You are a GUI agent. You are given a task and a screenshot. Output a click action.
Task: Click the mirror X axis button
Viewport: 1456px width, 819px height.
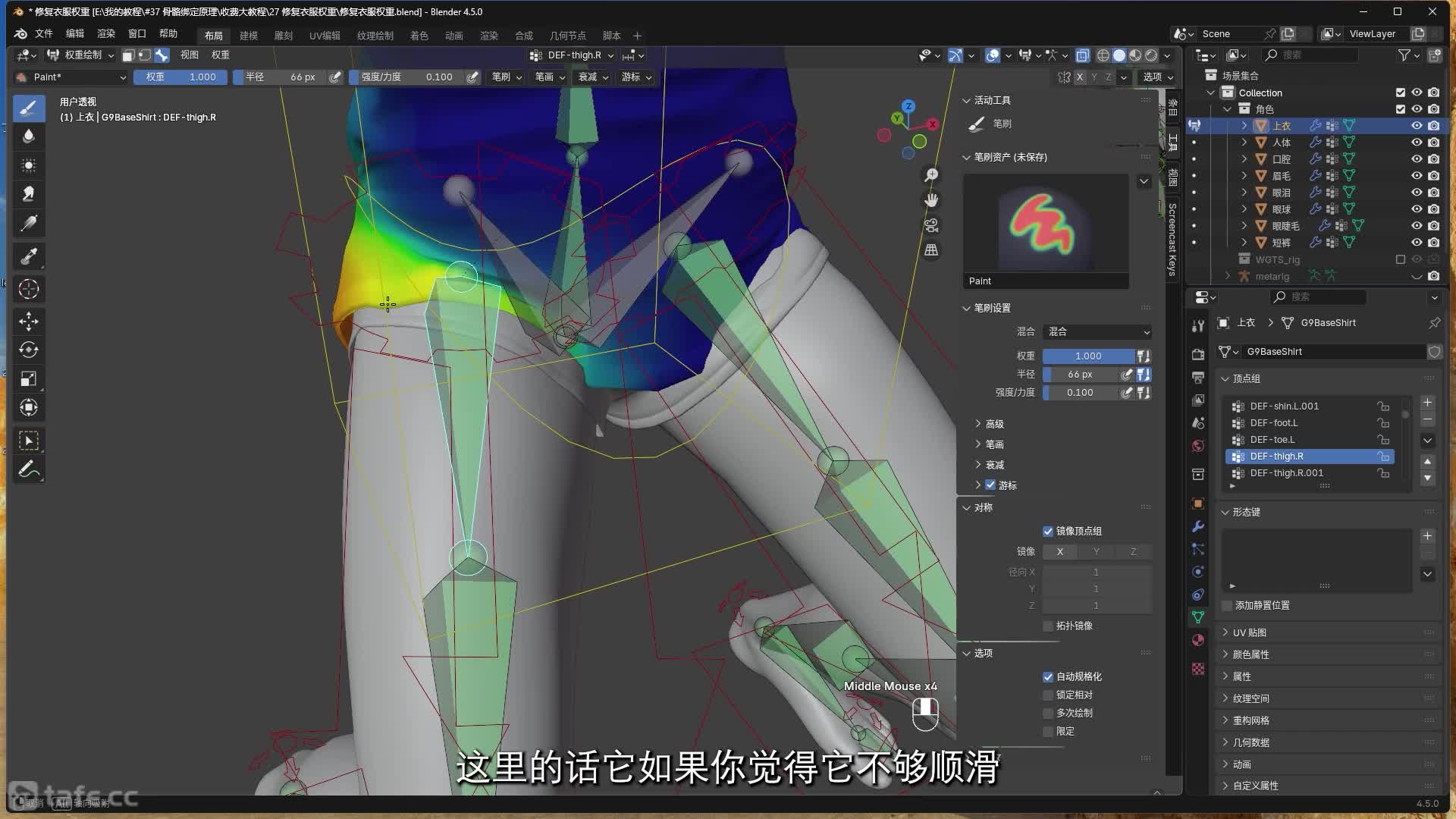[1059, 552]
